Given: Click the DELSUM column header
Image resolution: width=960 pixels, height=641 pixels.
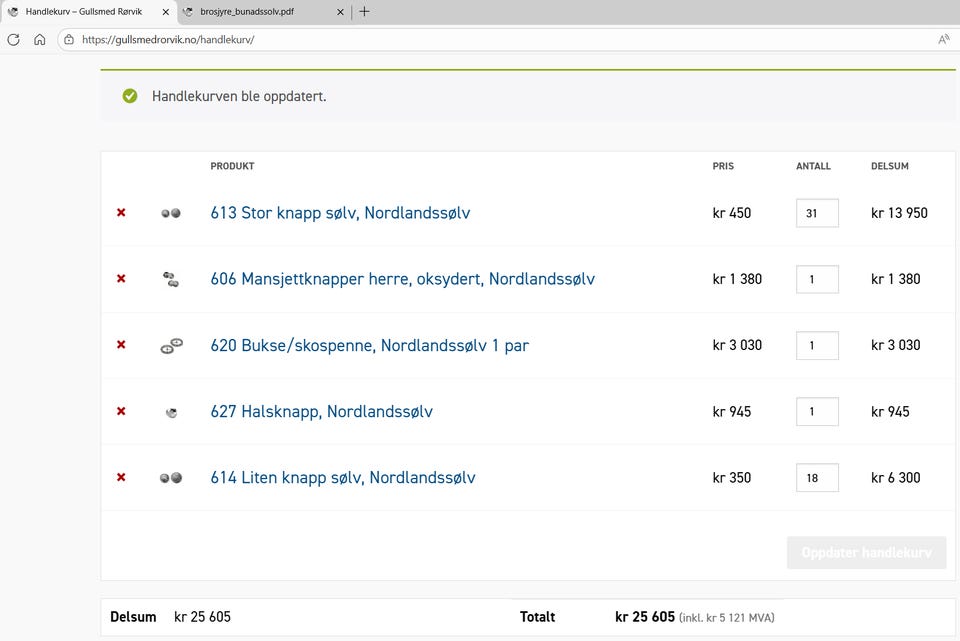Looking at the screenshot, I should [x=890, y=166].
